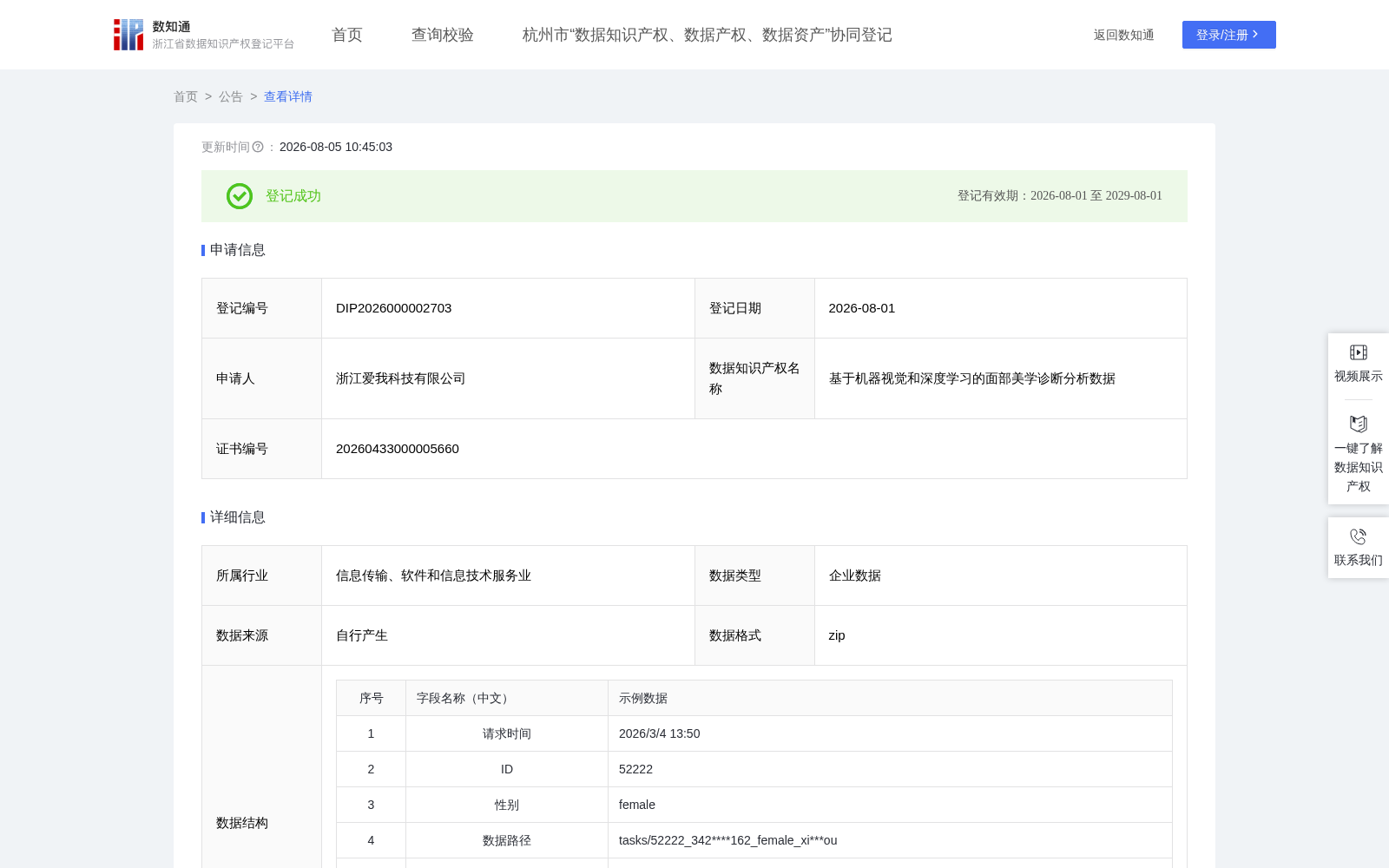
Task: Click the 联系我们 phone icon
Action: [1359, 536]
